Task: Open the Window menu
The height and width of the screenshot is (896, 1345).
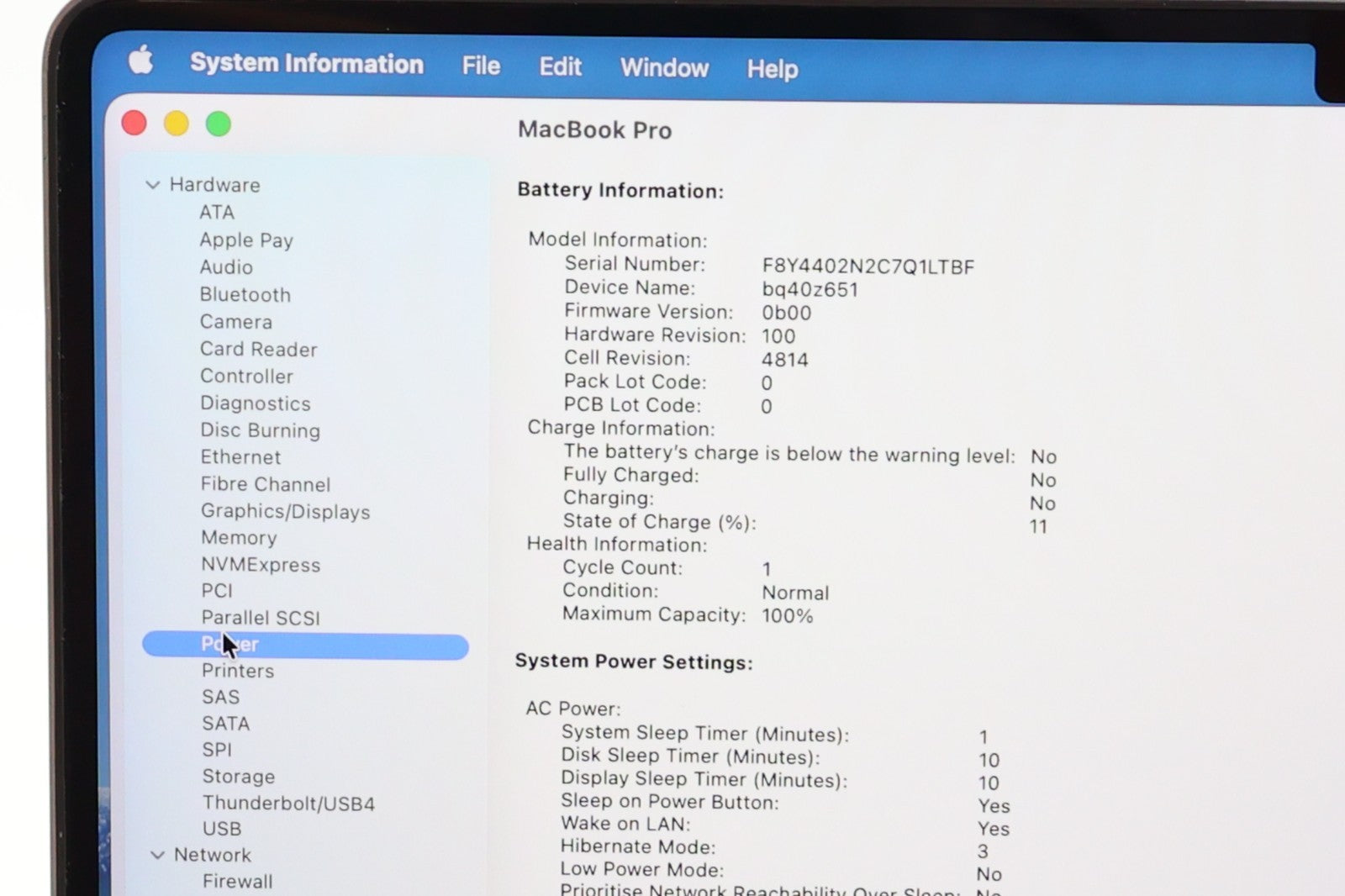Action: (x=664, y=67)
